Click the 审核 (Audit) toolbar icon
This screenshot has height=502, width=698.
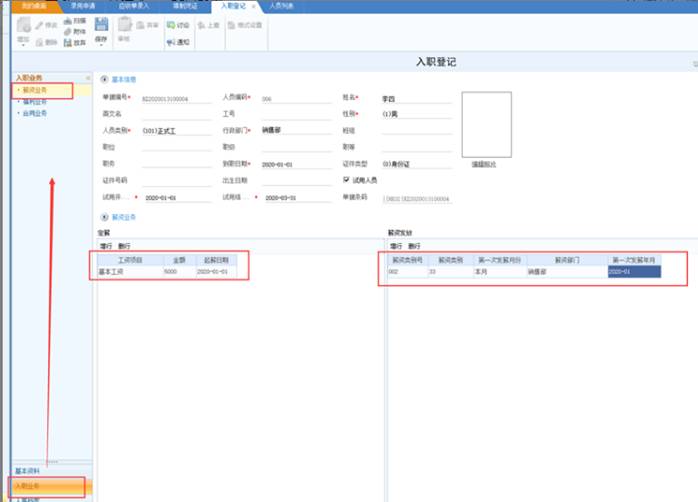point(125,28)
